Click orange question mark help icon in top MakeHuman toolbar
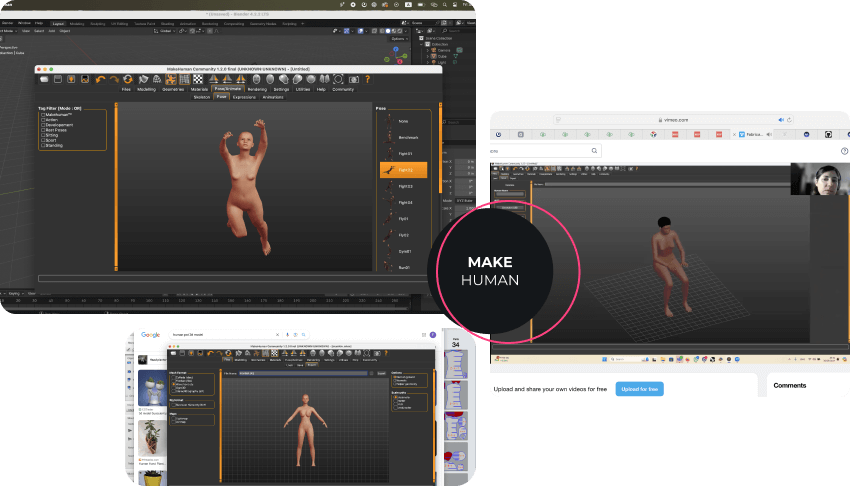 (368, 80)
